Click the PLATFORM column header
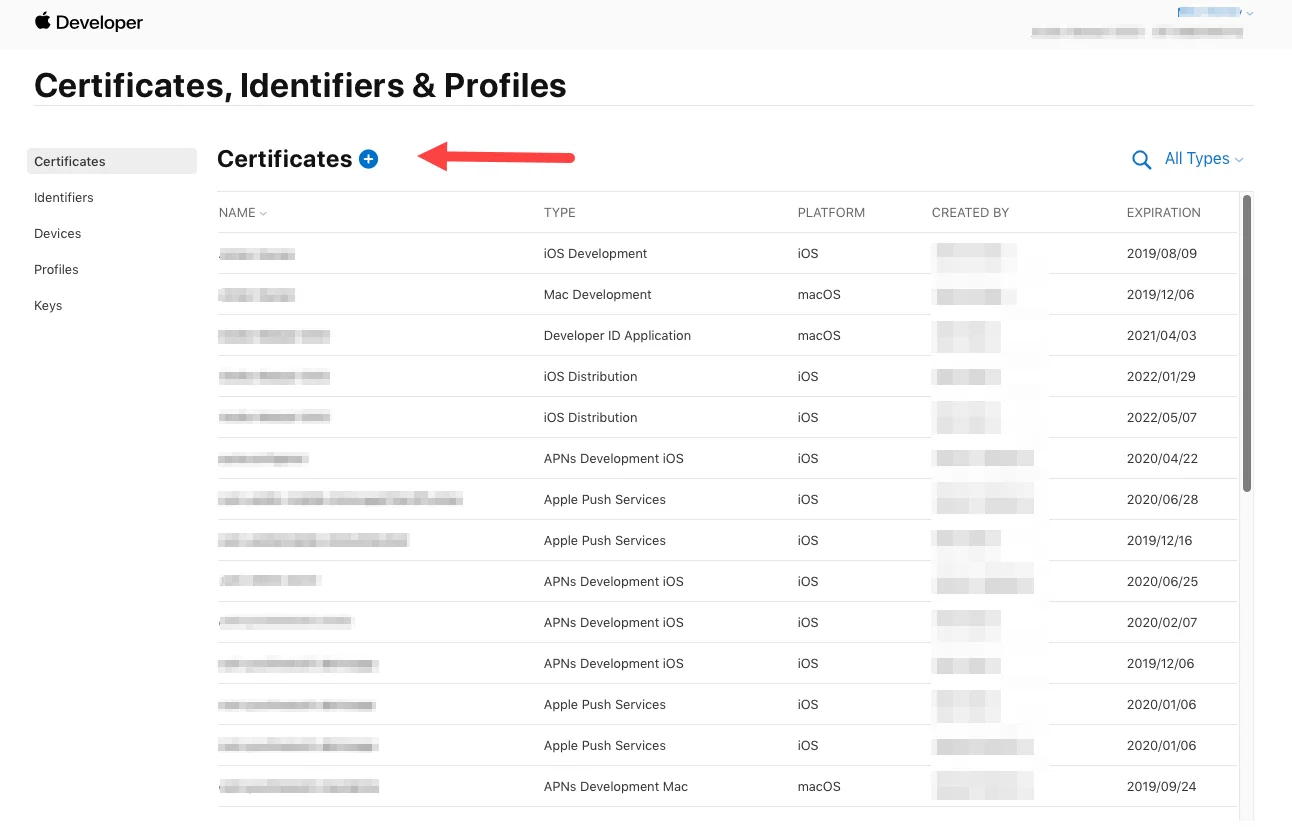1292x835 pixels. point(831,213)
